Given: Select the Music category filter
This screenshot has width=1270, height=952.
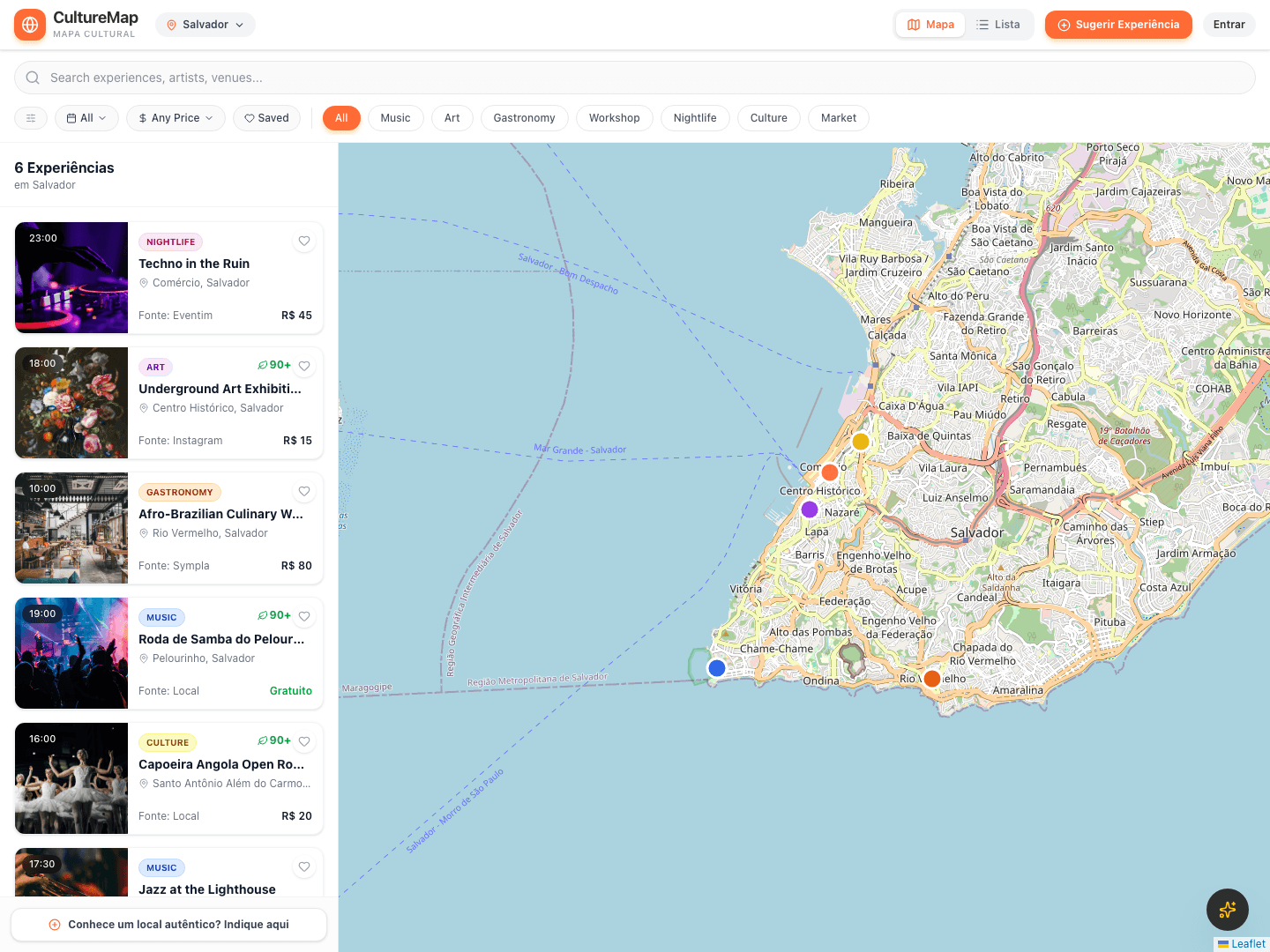Looking at the screenshot, I should [395, 118].
